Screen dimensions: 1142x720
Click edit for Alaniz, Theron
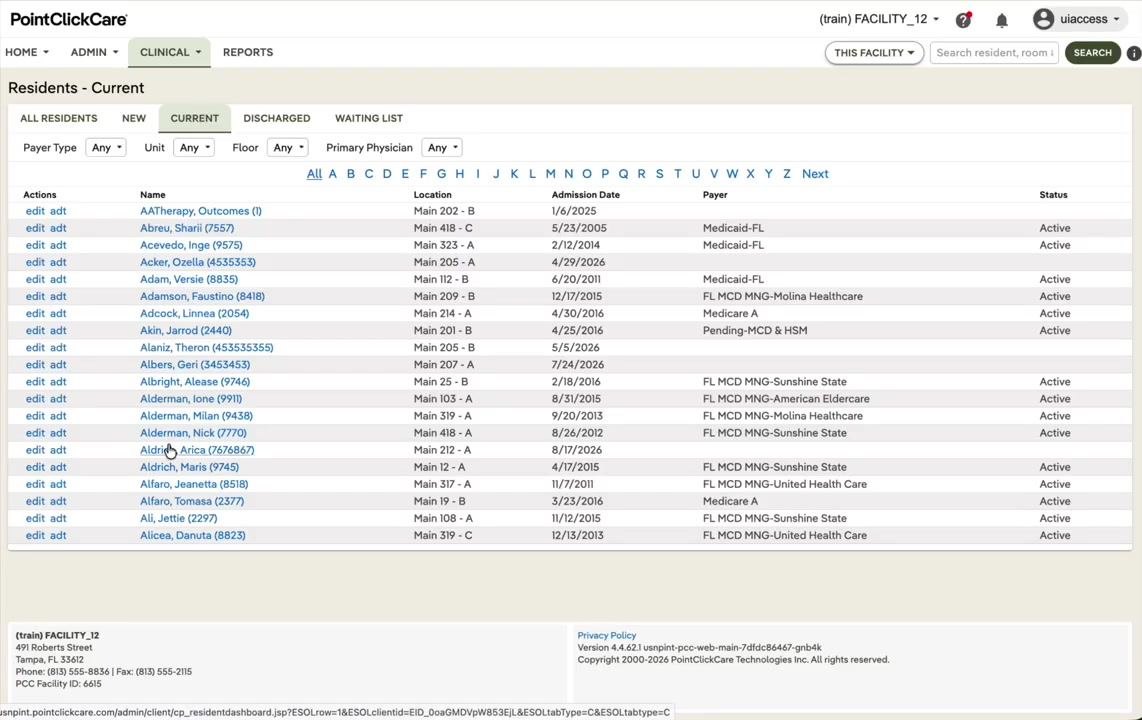tap(35, 348)
